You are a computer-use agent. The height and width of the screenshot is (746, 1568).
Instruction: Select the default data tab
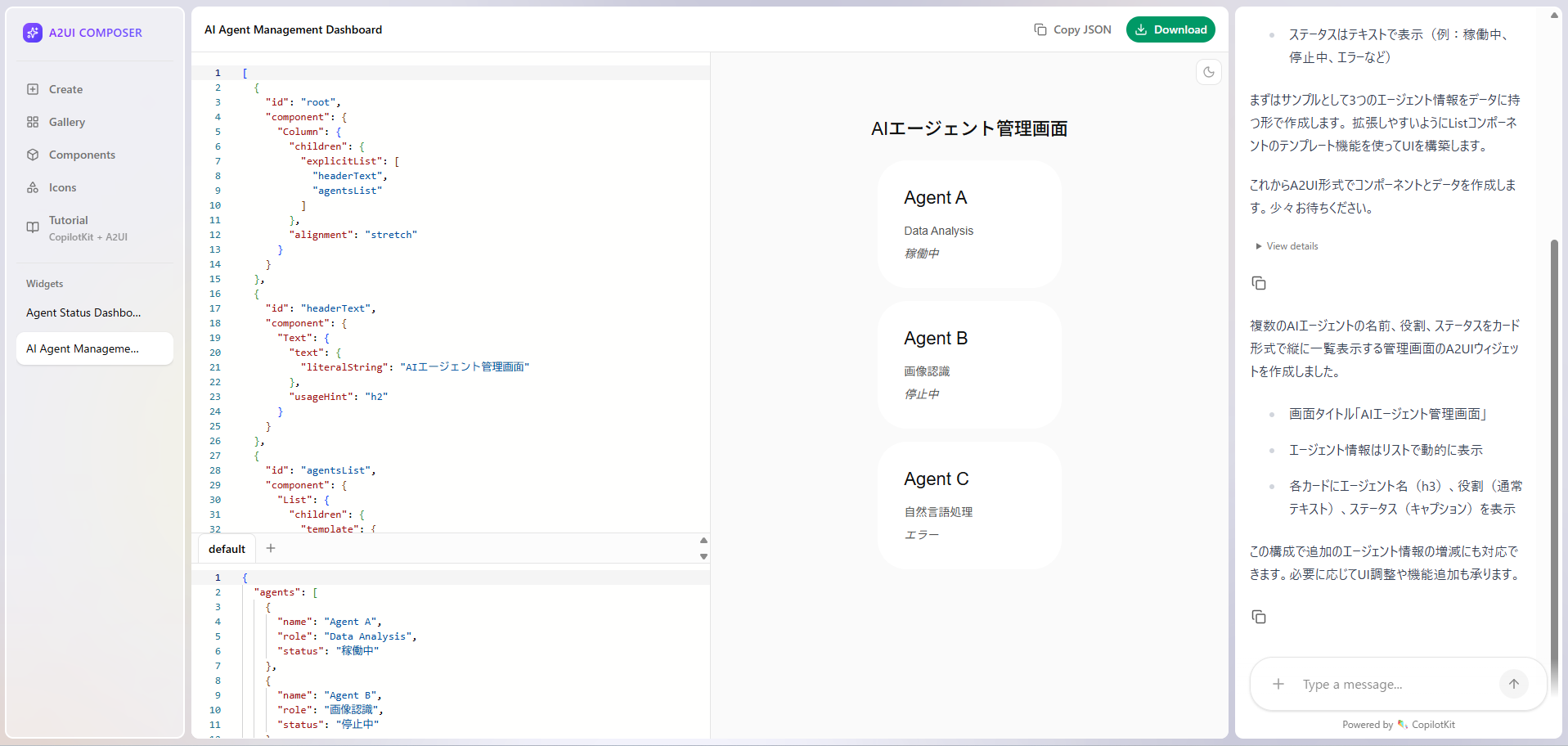coord(227,549)
